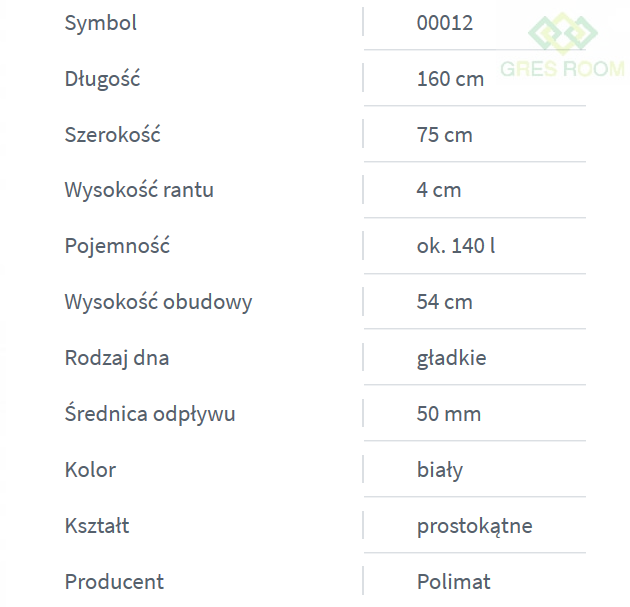Click the Wysokość obudowy label
630x607 pixels.
158,302
